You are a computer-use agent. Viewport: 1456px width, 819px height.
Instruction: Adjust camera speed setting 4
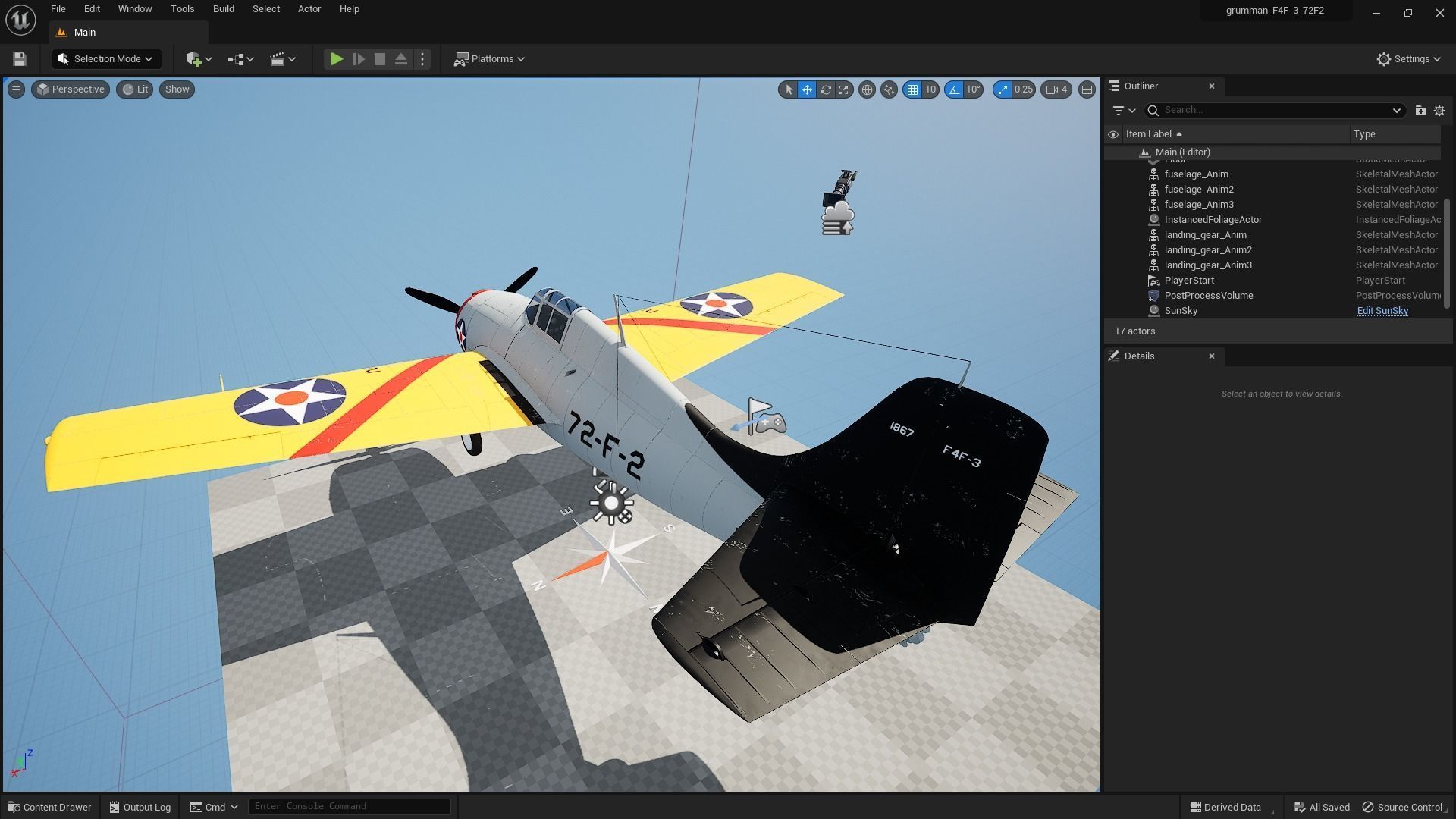(x=1057, y=89)
